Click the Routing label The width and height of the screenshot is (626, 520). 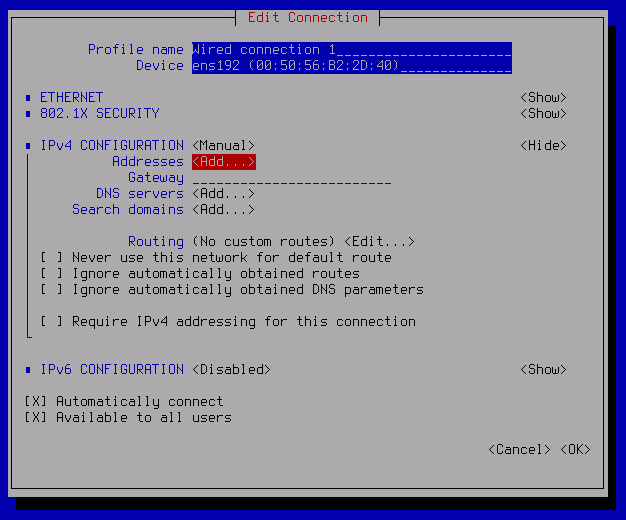156,242
